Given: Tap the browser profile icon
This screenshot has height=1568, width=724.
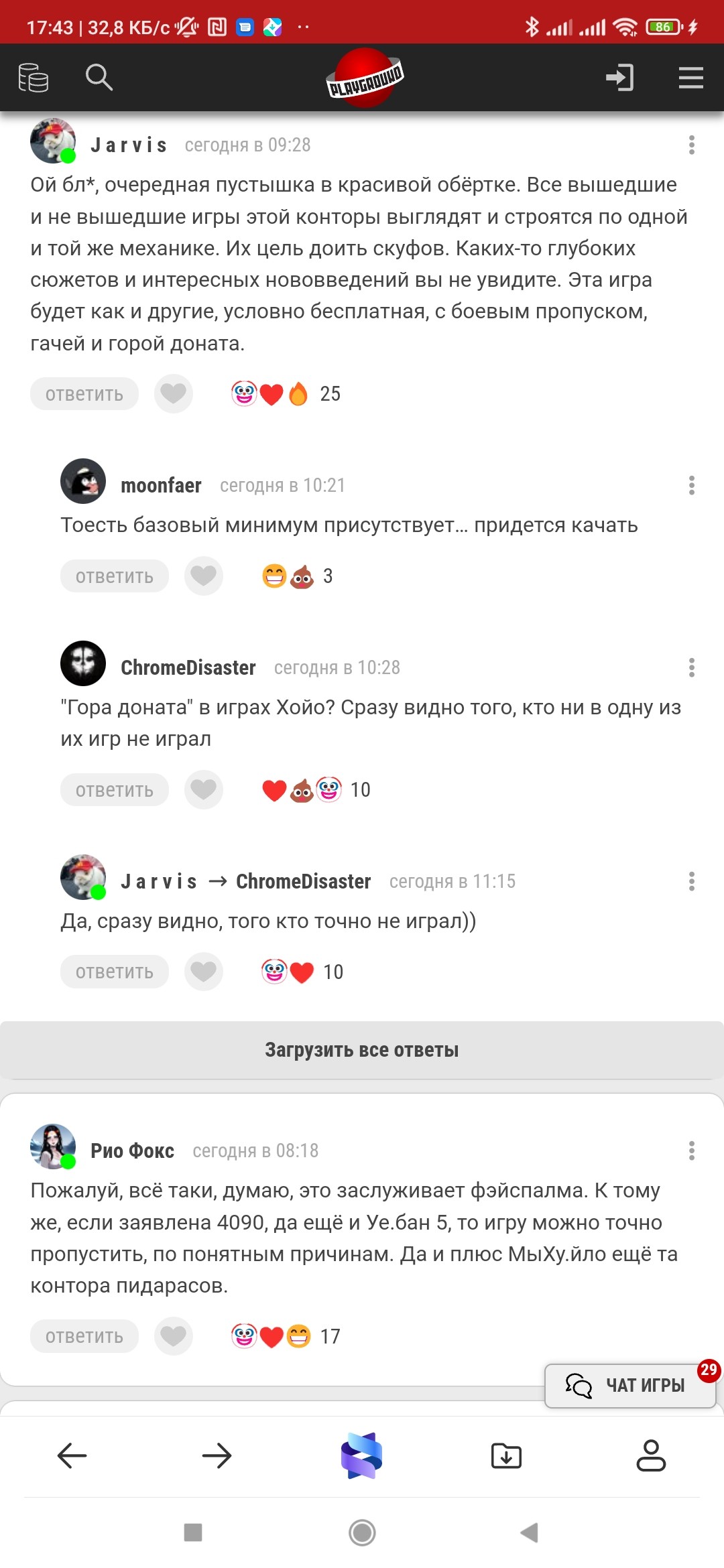Looking at the screenshot, I should coord(651,1455).
